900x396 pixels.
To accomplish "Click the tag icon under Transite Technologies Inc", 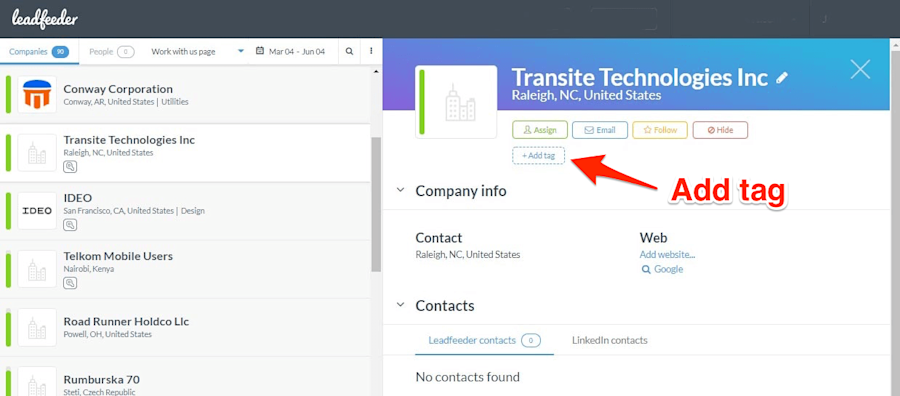I will [x=70, y=166].
